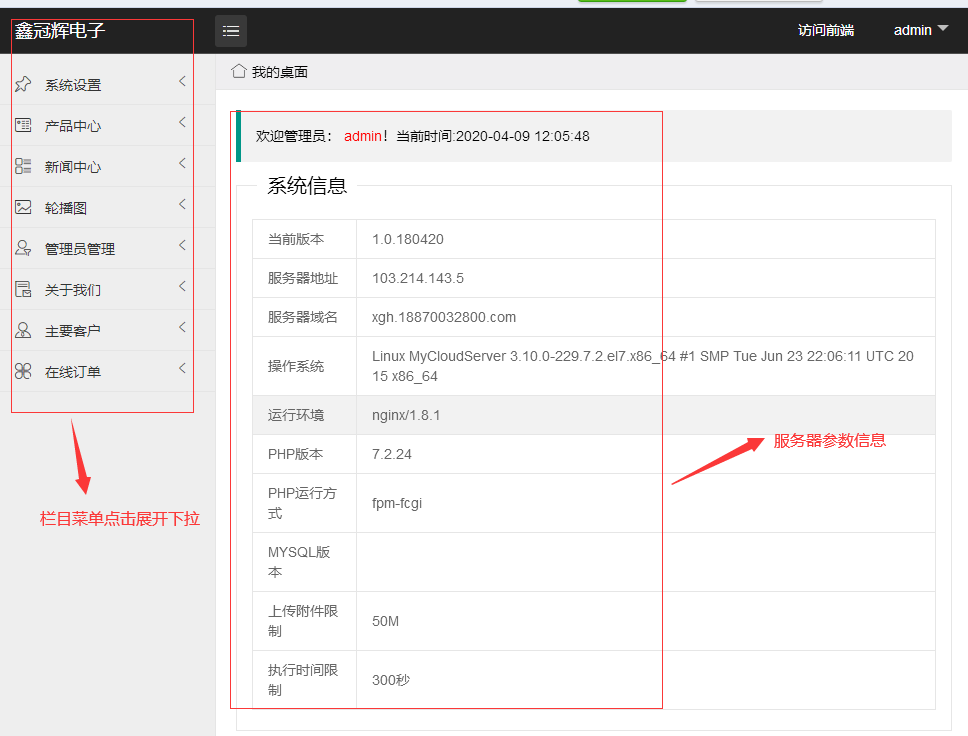Screen dimensions: 968x736
Task: Expand the 在线订单 chevron arrow
Action: pos(182,369)
